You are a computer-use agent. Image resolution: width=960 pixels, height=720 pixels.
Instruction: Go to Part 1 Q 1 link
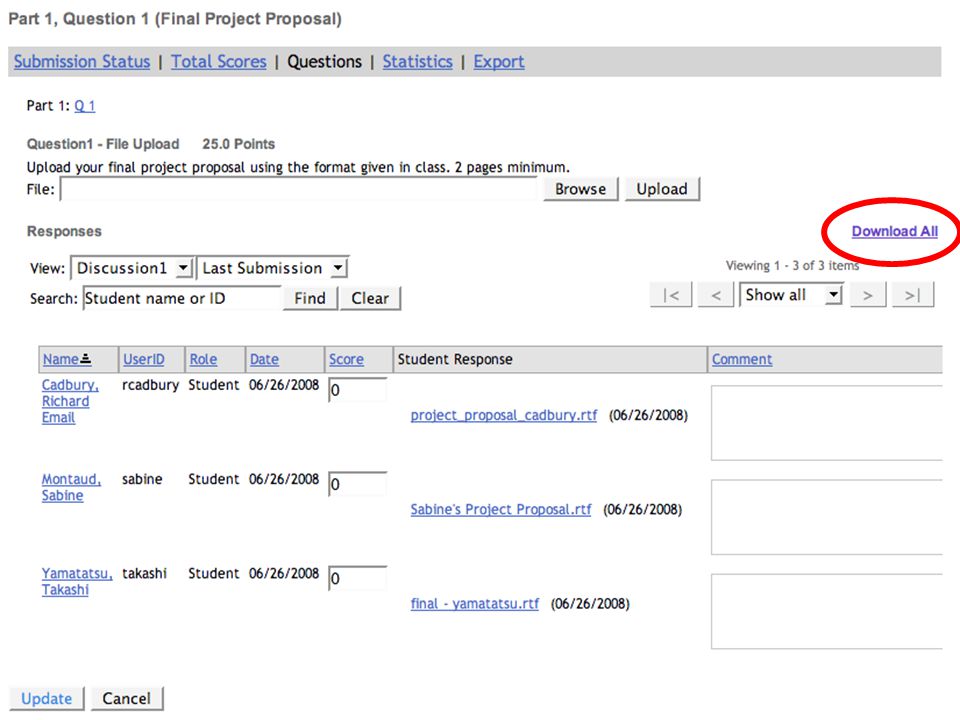coord(84,106)
